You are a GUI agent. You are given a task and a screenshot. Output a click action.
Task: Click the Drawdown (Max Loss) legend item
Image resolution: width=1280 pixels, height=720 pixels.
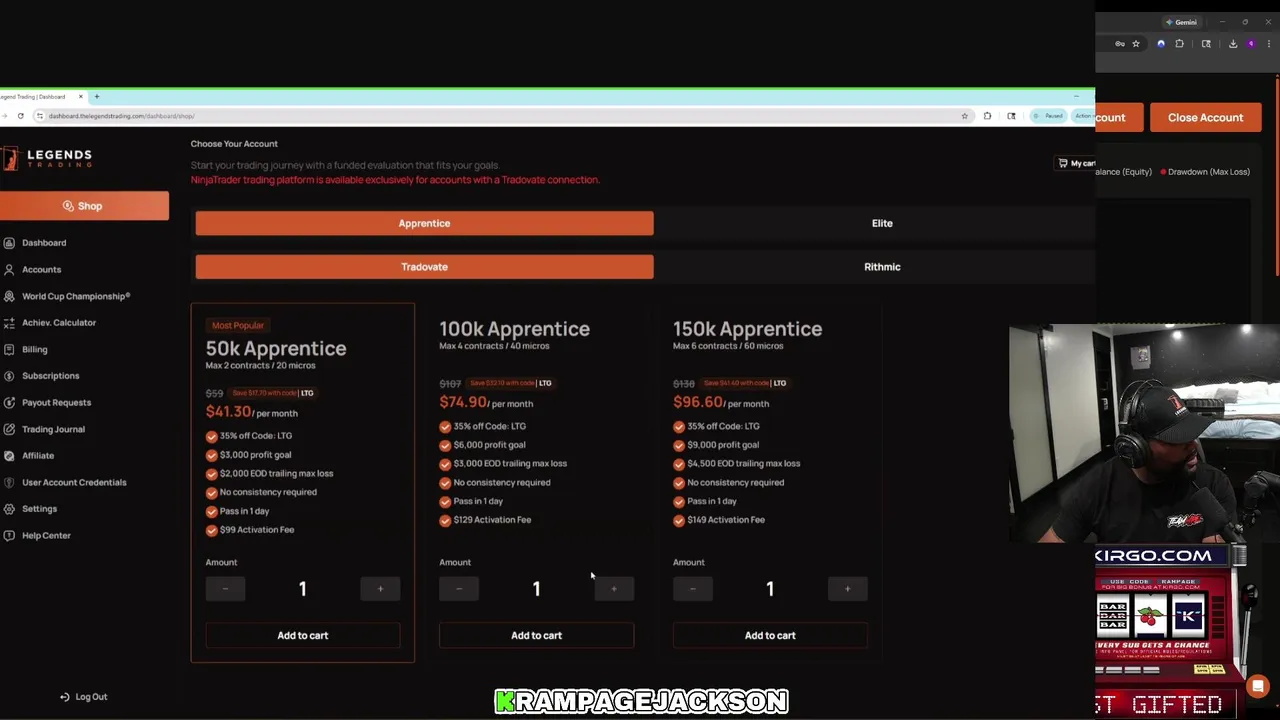(1205, 172)
